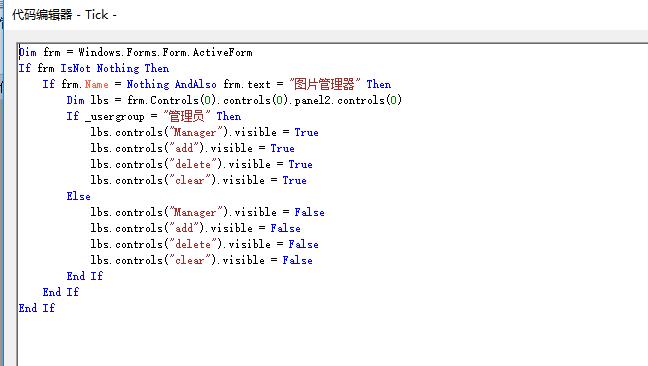Click the Dim keyword on the first line

pos(28,52)
